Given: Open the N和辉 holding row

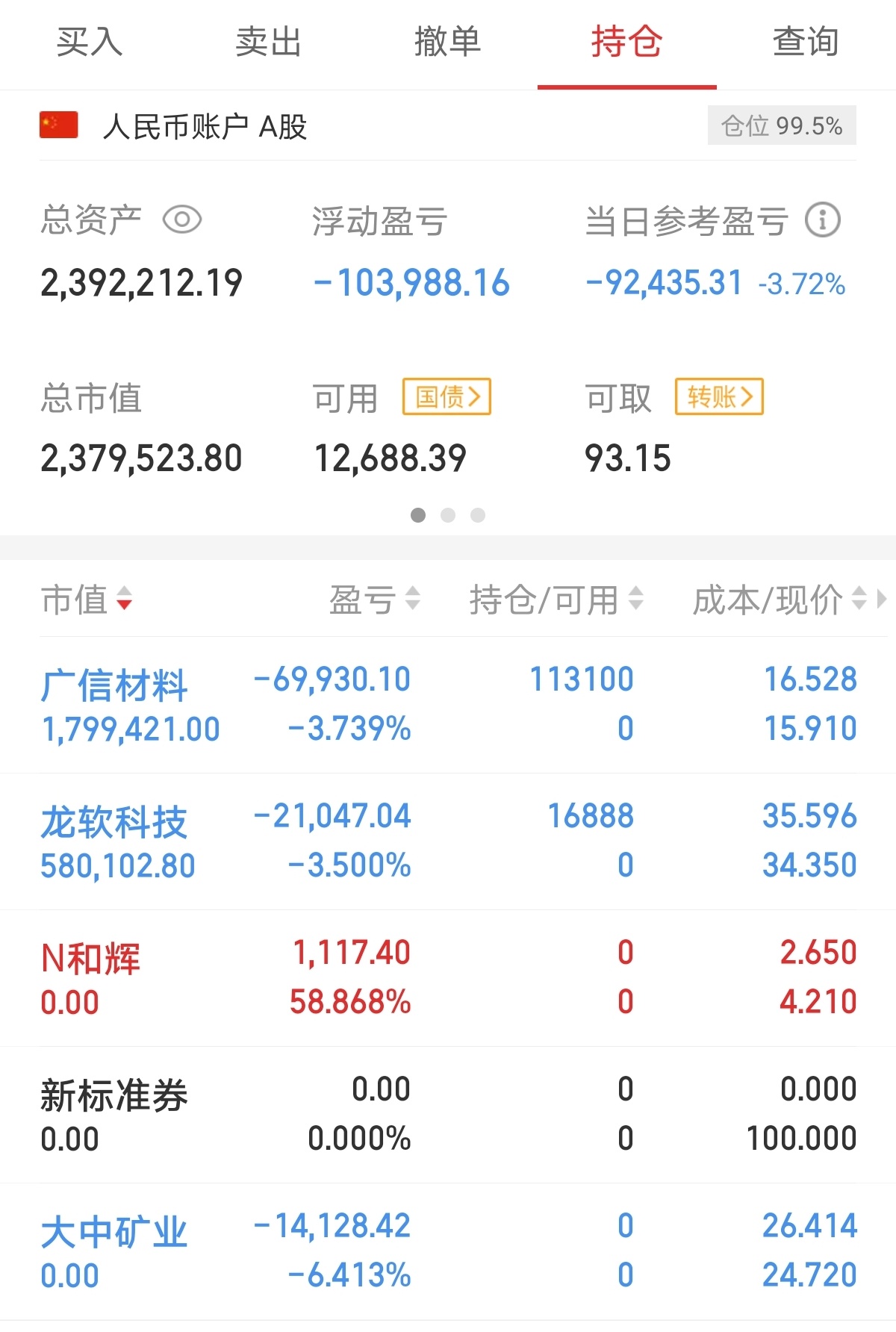Looking at the screenshot, I should click(448, 978).
